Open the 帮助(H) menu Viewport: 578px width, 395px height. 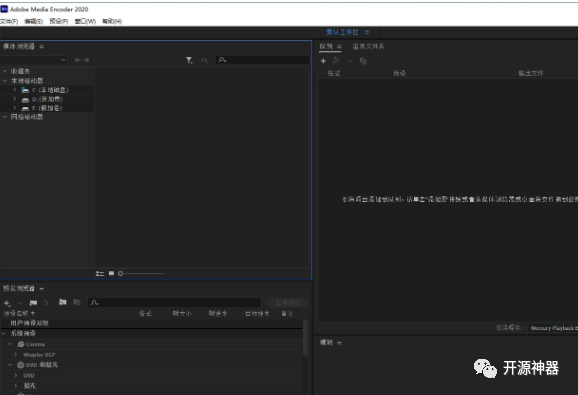tap(112, 21)
